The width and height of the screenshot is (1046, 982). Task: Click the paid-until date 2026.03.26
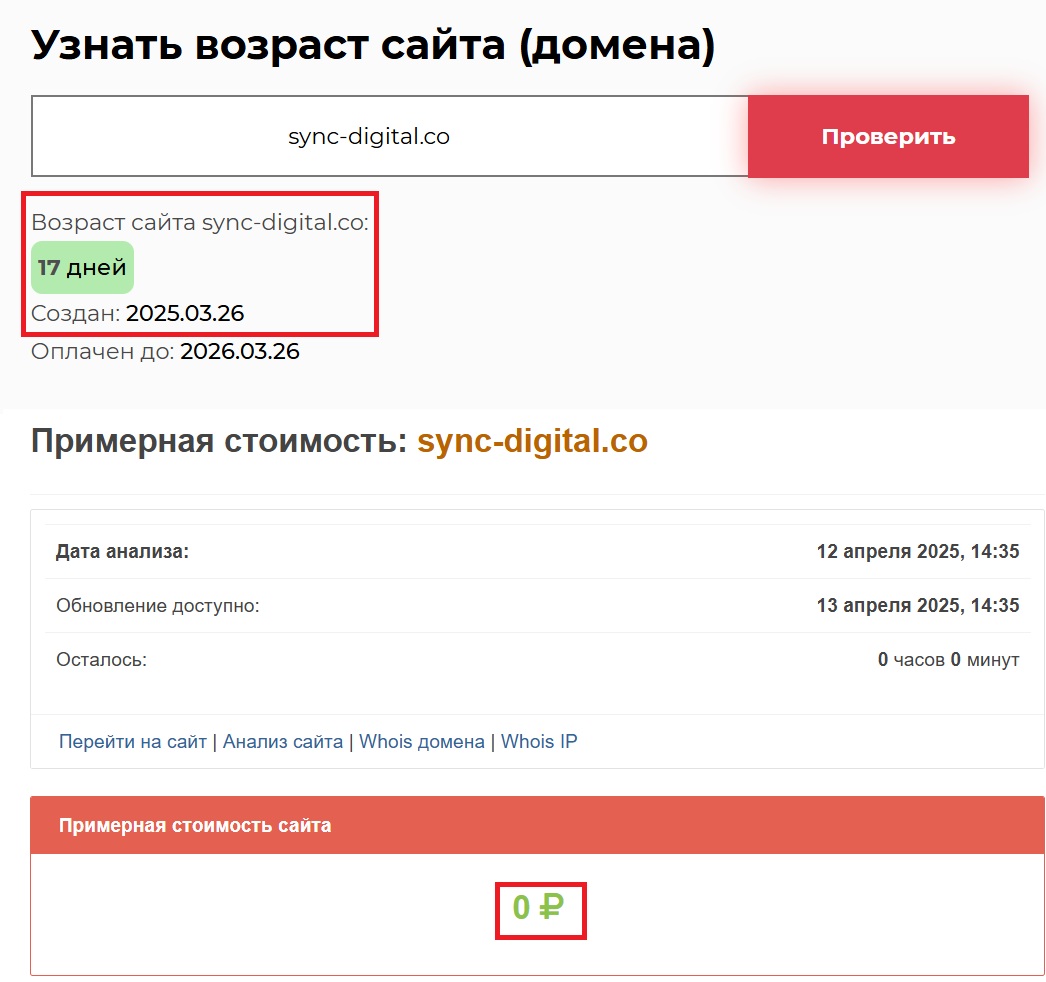tap(240, 352)
